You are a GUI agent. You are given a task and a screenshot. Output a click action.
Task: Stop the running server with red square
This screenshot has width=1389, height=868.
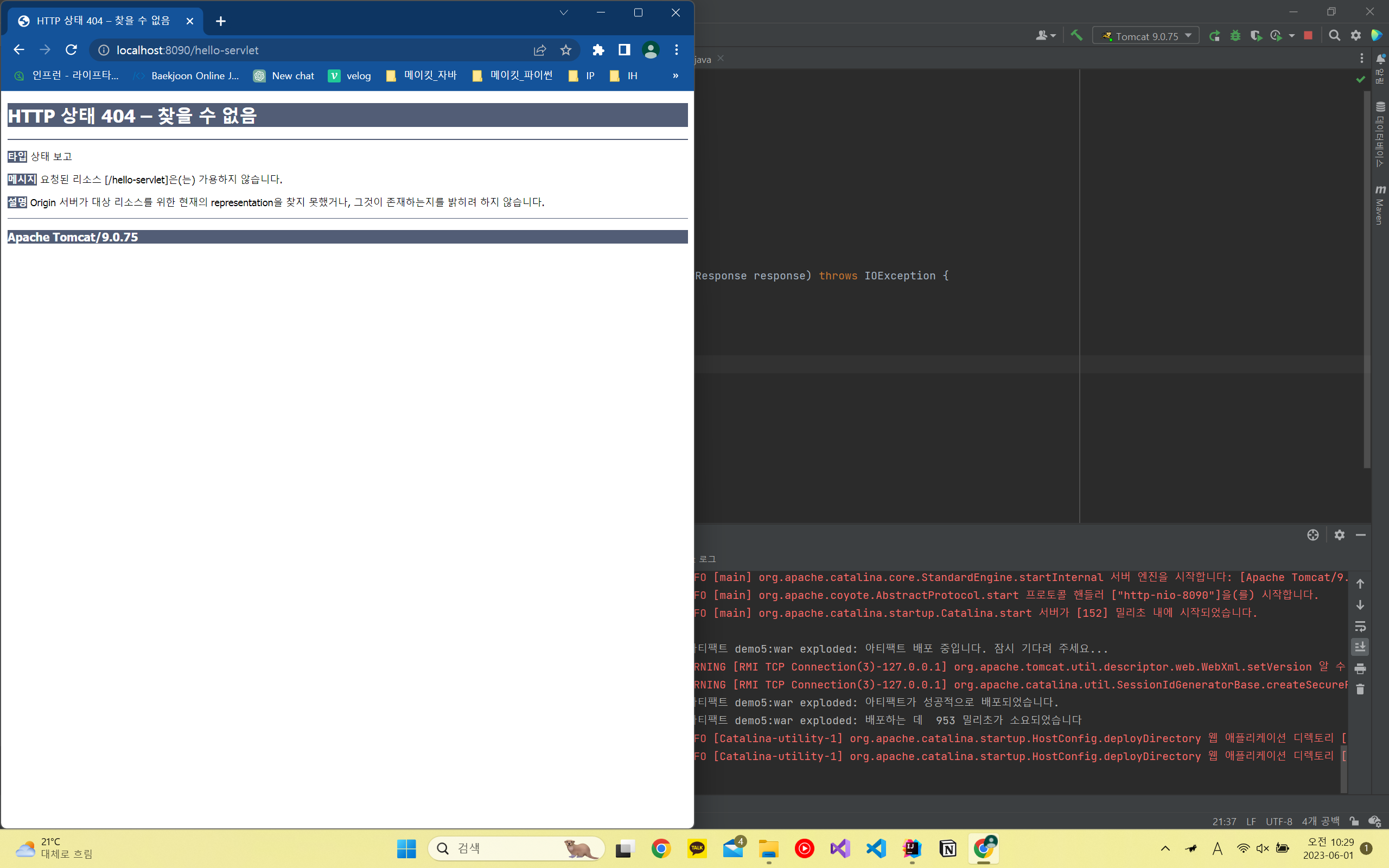(x=1308, y=36)
